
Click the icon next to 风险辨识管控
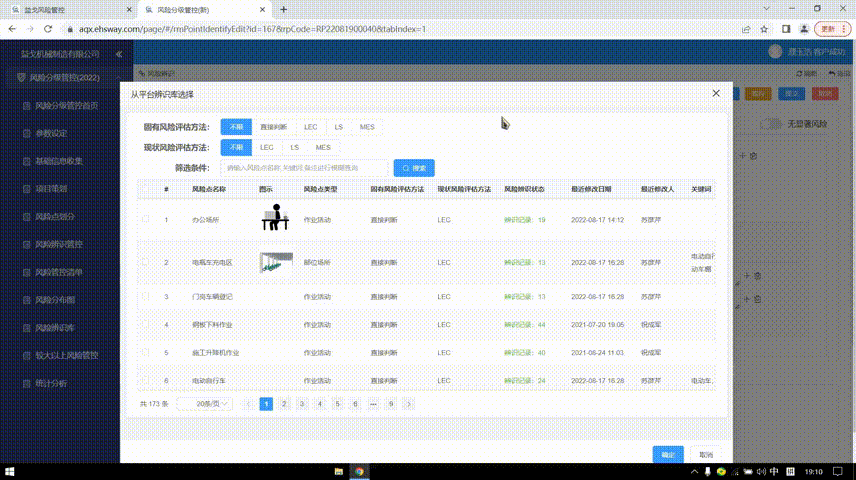(x=27, y=245)
